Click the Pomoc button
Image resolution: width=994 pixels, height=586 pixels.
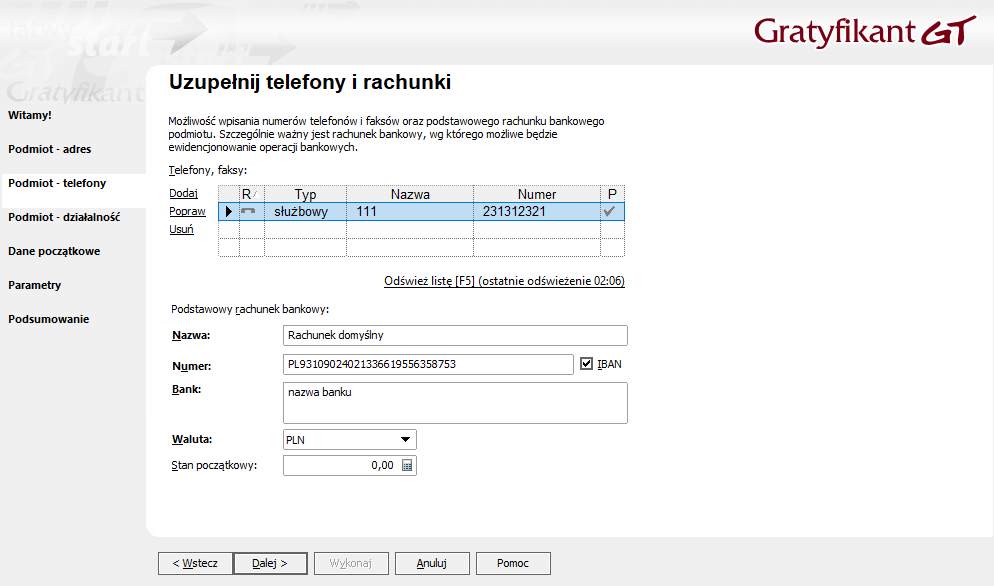pyautogui.click(x=513, y=563)
